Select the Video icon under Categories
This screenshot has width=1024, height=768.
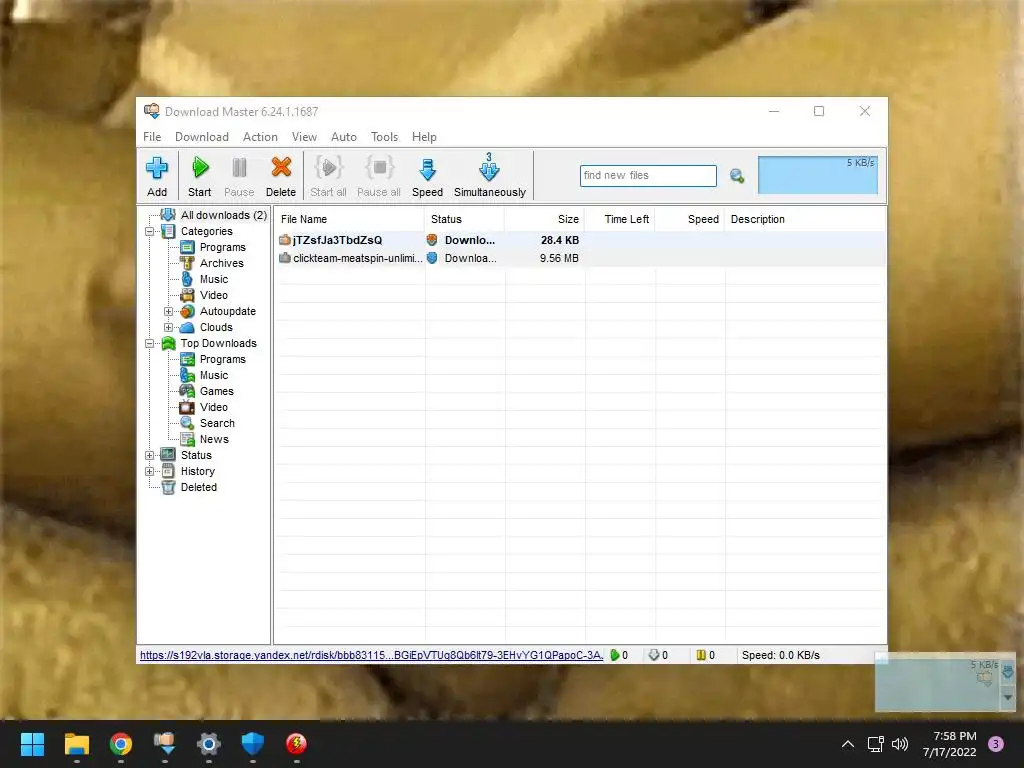(x=187, y=295)
